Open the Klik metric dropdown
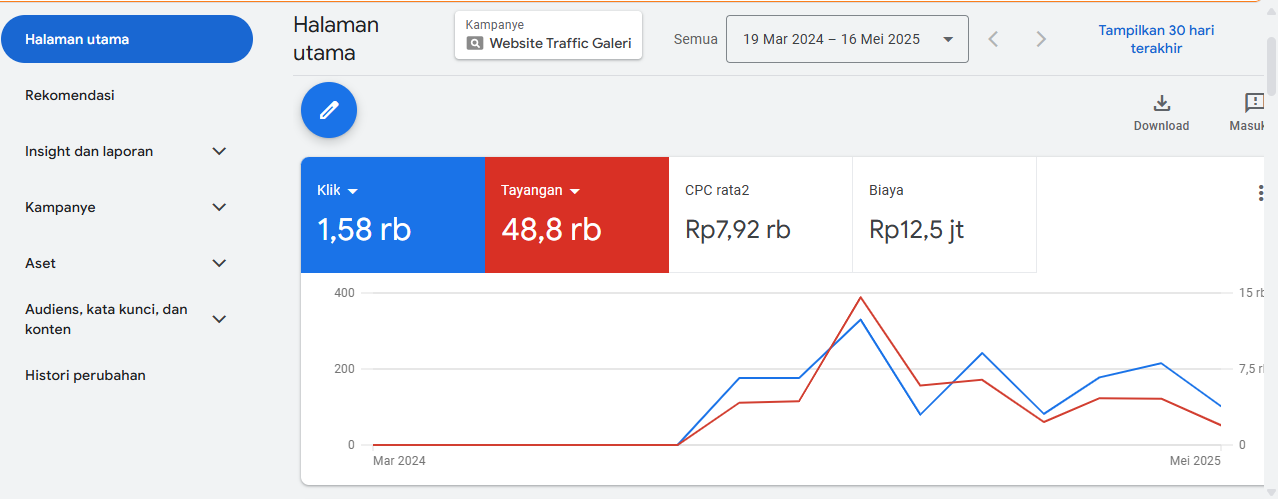Image resolution: width=1278 pixels, height=499 pixels. (353, 191)
